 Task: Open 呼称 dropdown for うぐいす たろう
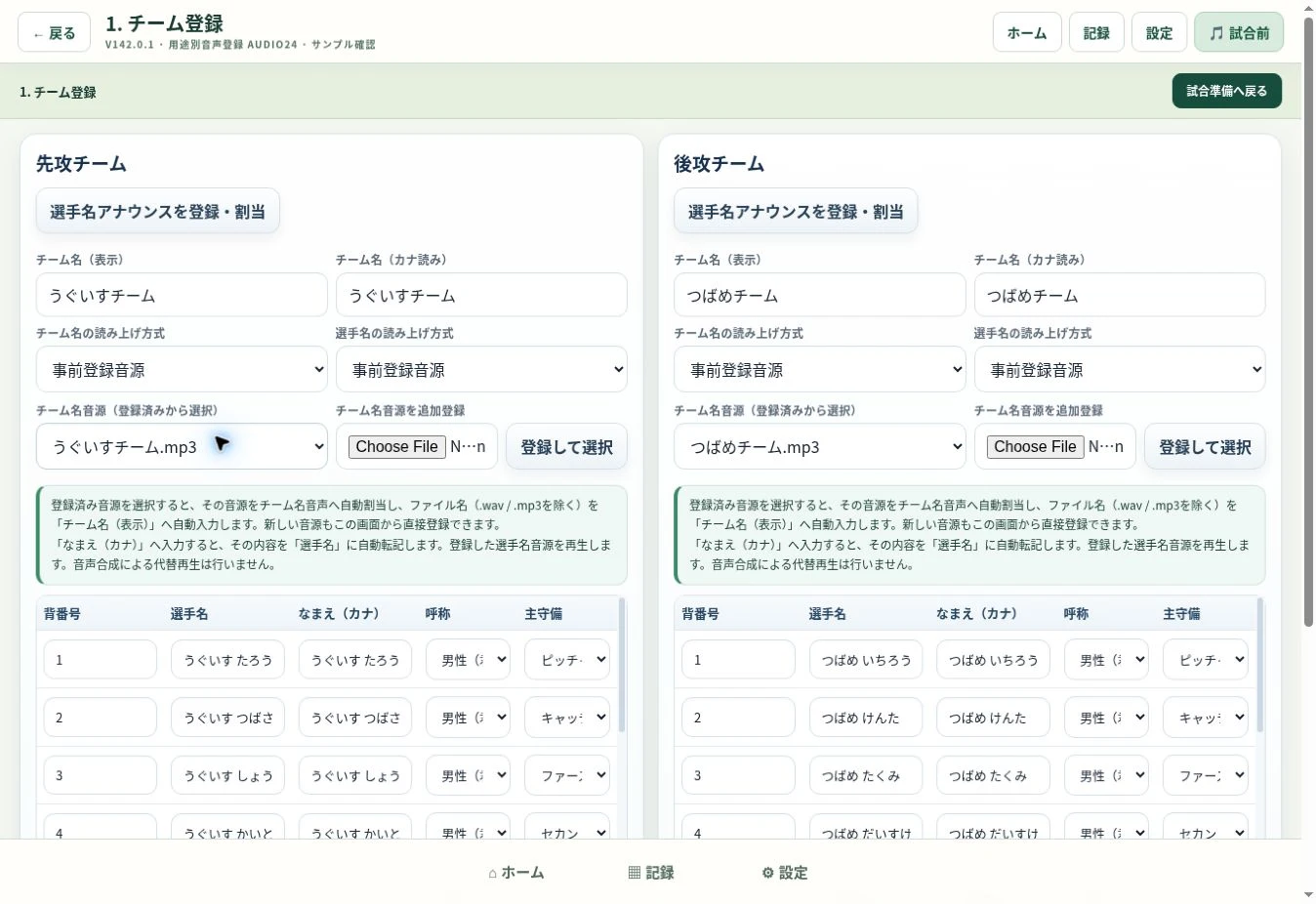tap(469, 660)
